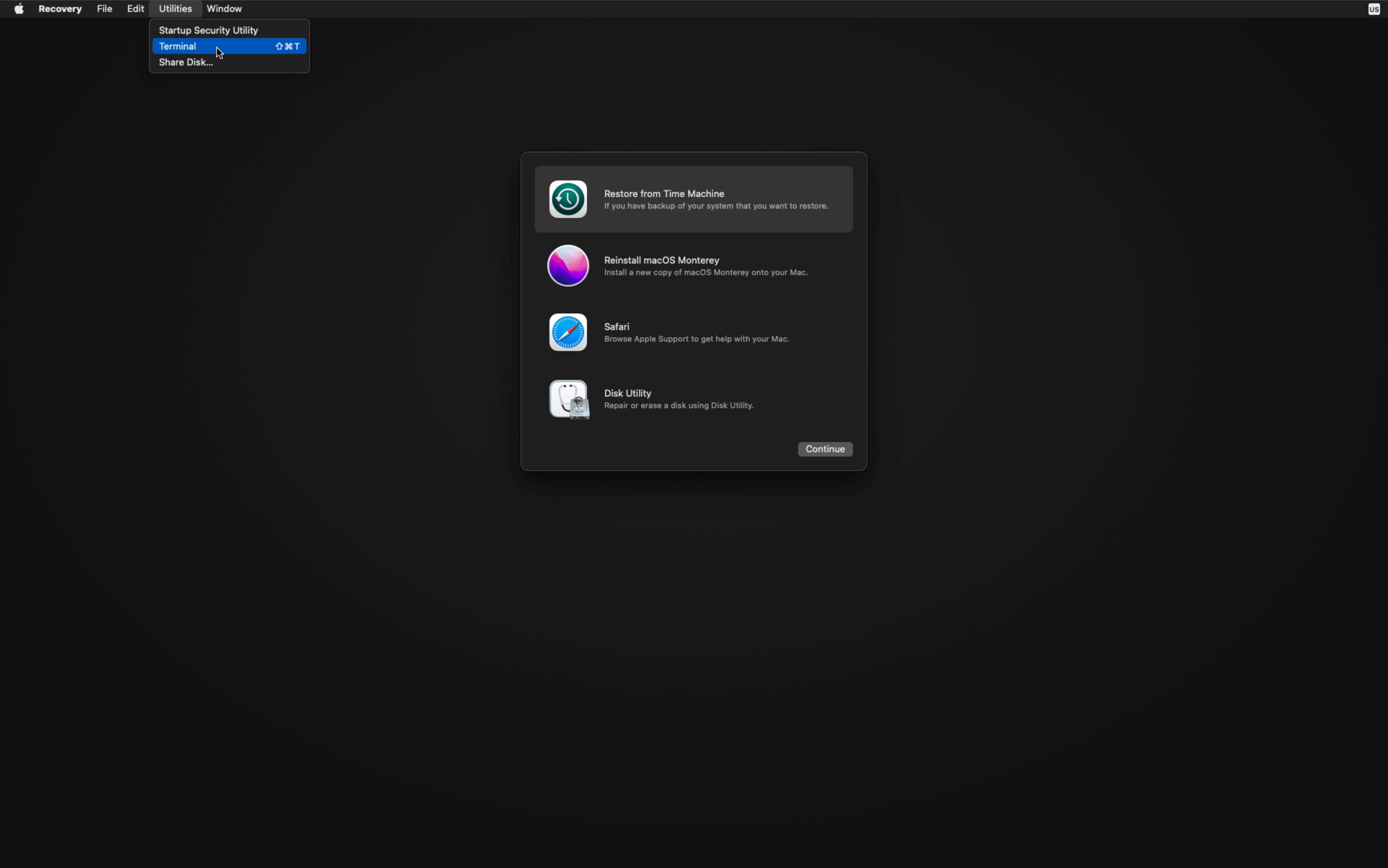Click the US input source icon
Screen dimensions: 1388x868
(1373, 9)
